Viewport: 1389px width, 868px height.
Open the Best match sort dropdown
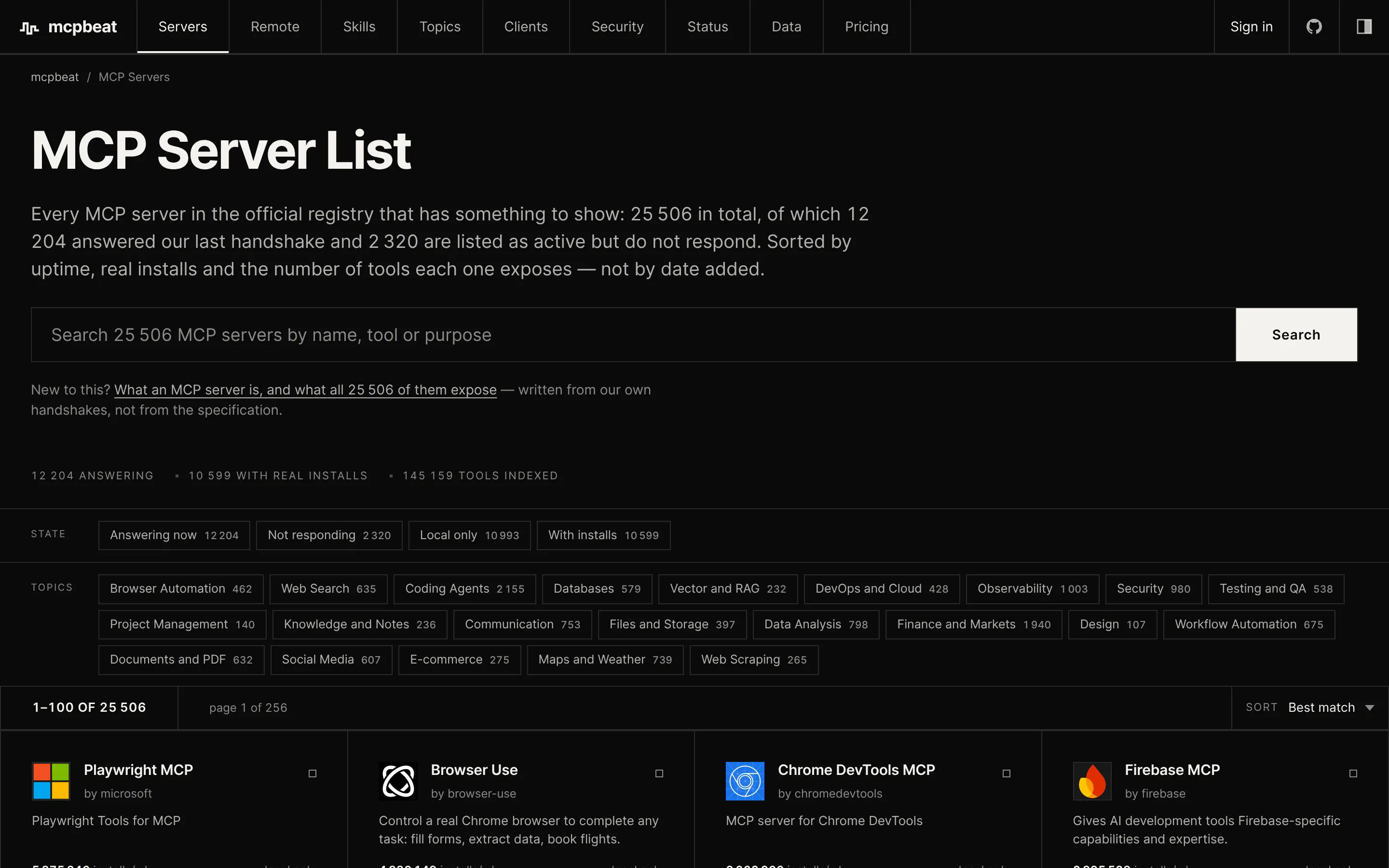click(x=1310, y=707)
